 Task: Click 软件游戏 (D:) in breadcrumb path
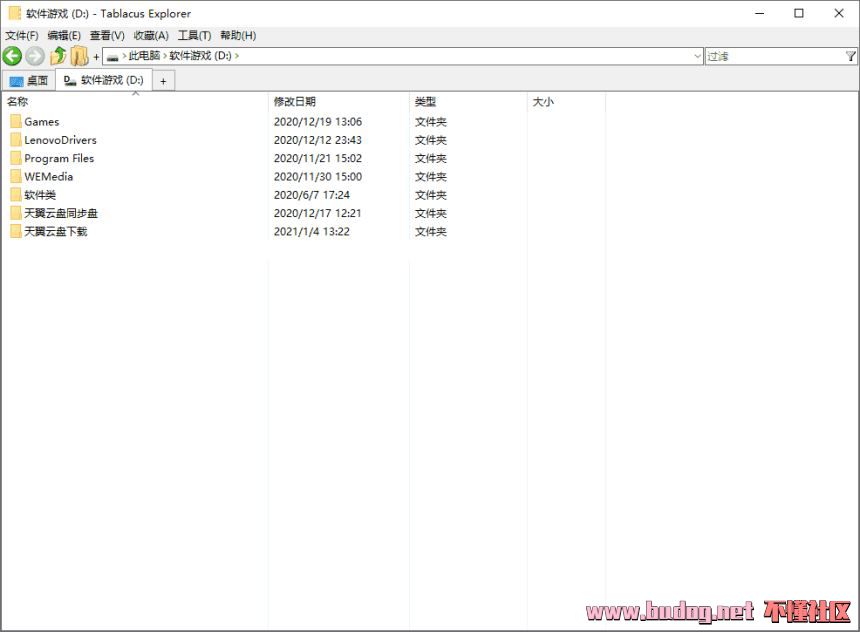pyautogui.click(x=200, y=56)
